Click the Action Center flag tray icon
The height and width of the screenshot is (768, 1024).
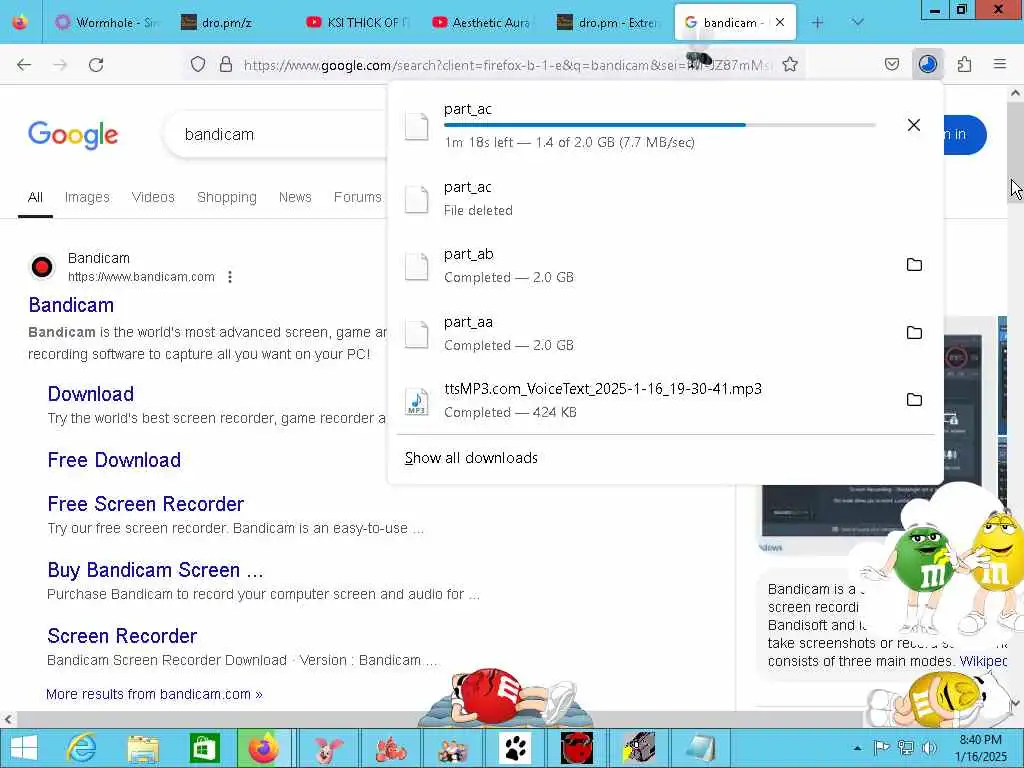882,748
